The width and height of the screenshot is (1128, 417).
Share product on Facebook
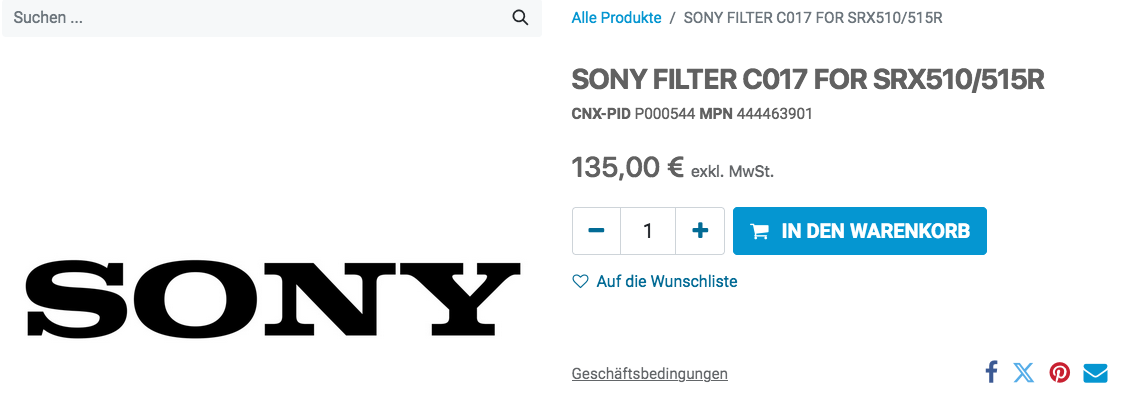tap(991, 373)
